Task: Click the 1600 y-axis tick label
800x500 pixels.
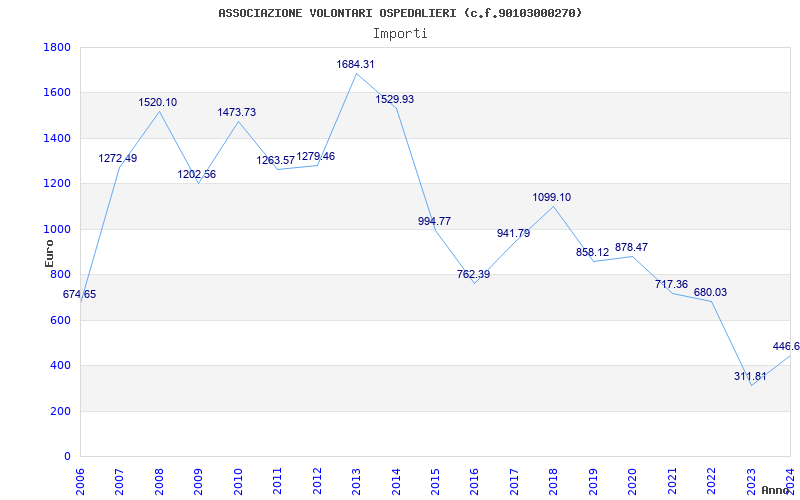Action: pos(57,93)
